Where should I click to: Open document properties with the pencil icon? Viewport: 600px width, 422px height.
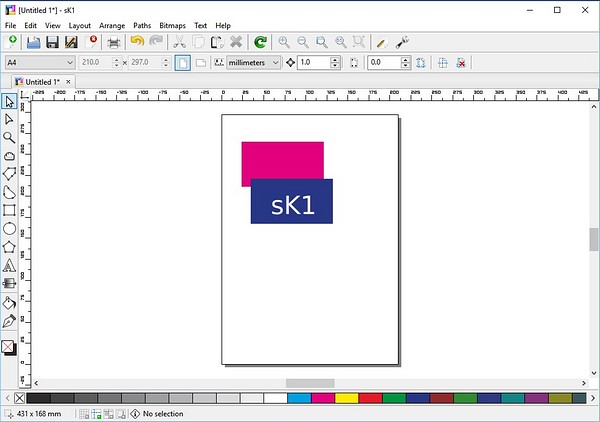point(382,42)
